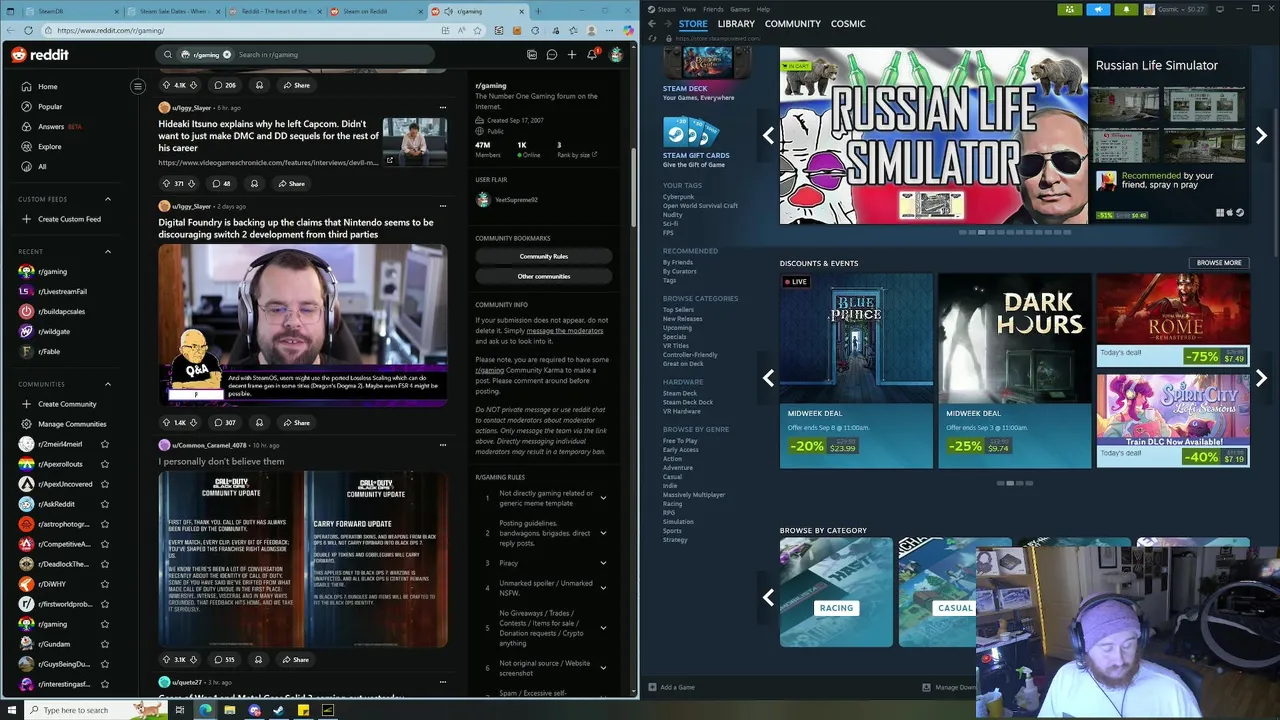
Task: Click Steam friends green icon in header
Action: (1070, 9)
